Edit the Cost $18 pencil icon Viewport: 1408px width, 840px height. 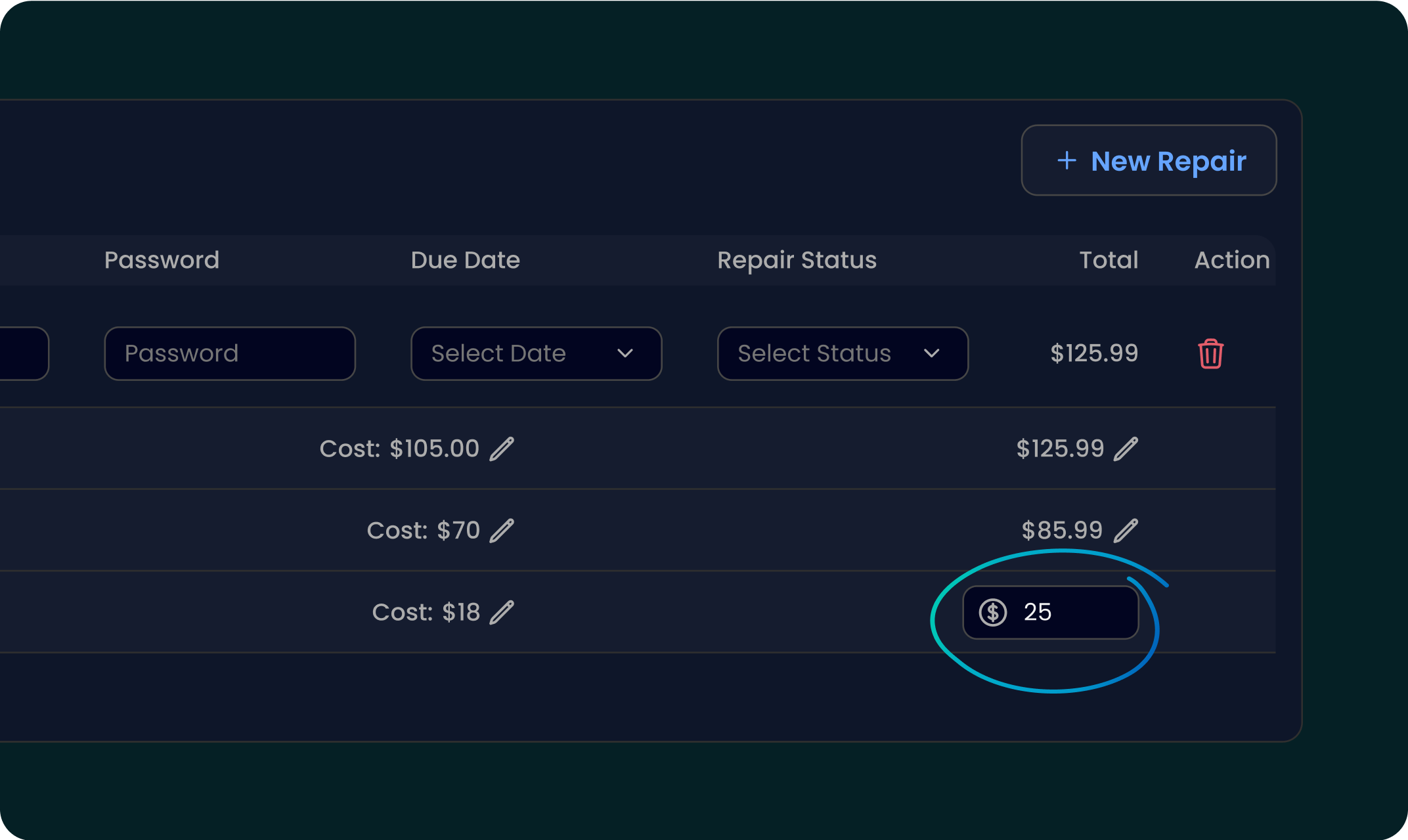(502, 612)
